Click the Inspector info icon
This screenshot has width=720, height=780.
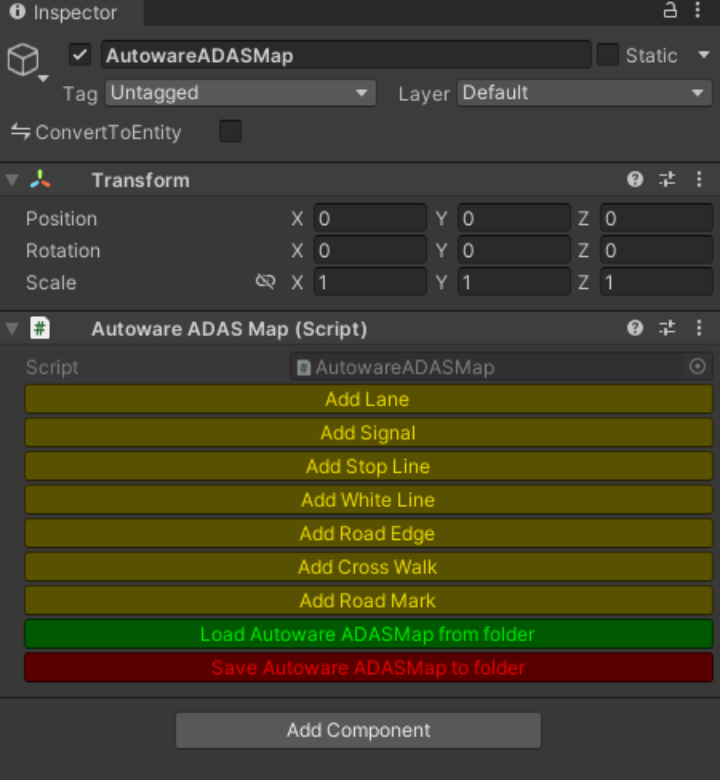point(17,11)
